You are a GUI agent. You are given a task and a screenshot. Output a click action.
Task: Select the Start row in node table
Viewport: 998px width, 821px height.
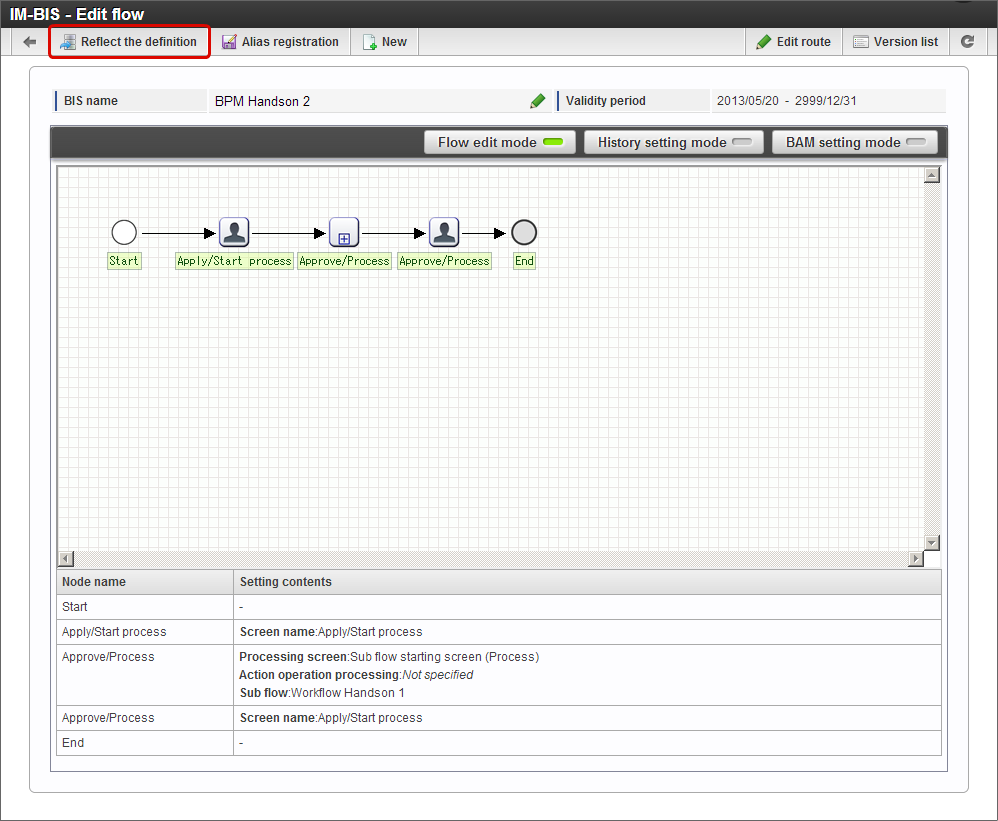pyautogui.click(x=499, y=607)
